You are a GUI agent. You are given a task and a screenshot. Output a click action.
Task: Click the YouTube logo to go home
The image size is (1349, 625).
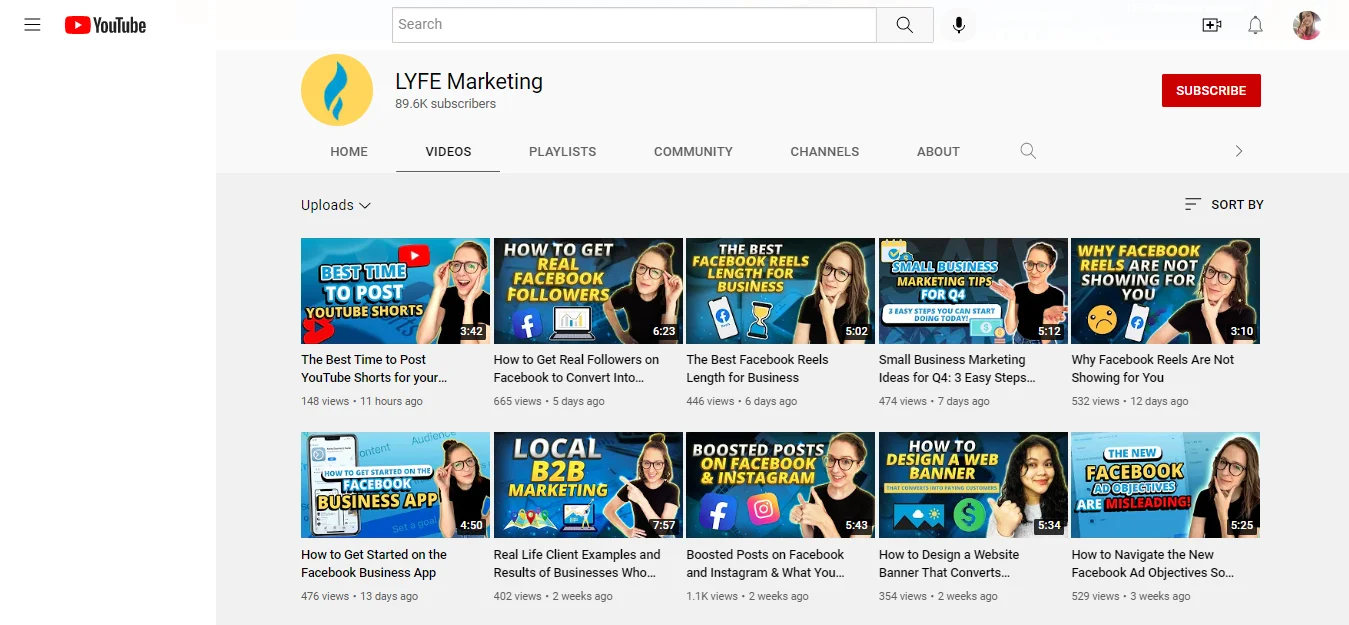click(x=104, y=24)
